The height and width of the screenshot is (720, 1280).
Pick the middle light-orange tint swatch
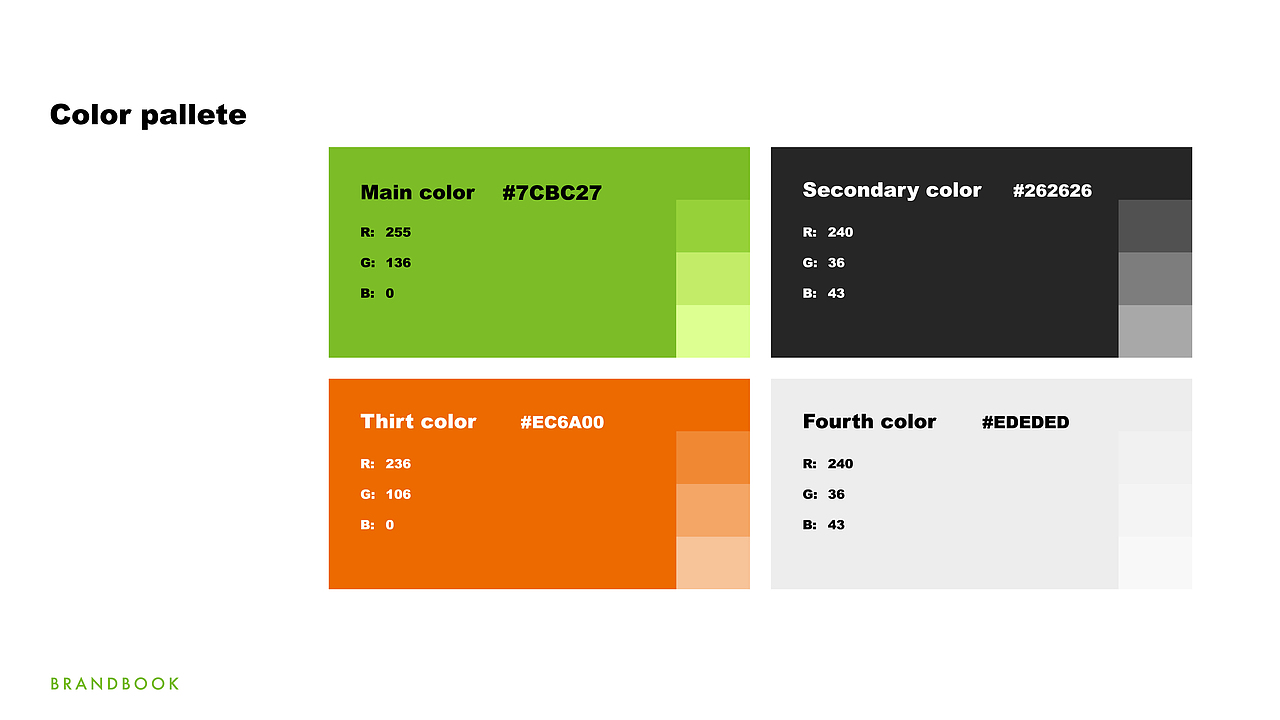712,510
